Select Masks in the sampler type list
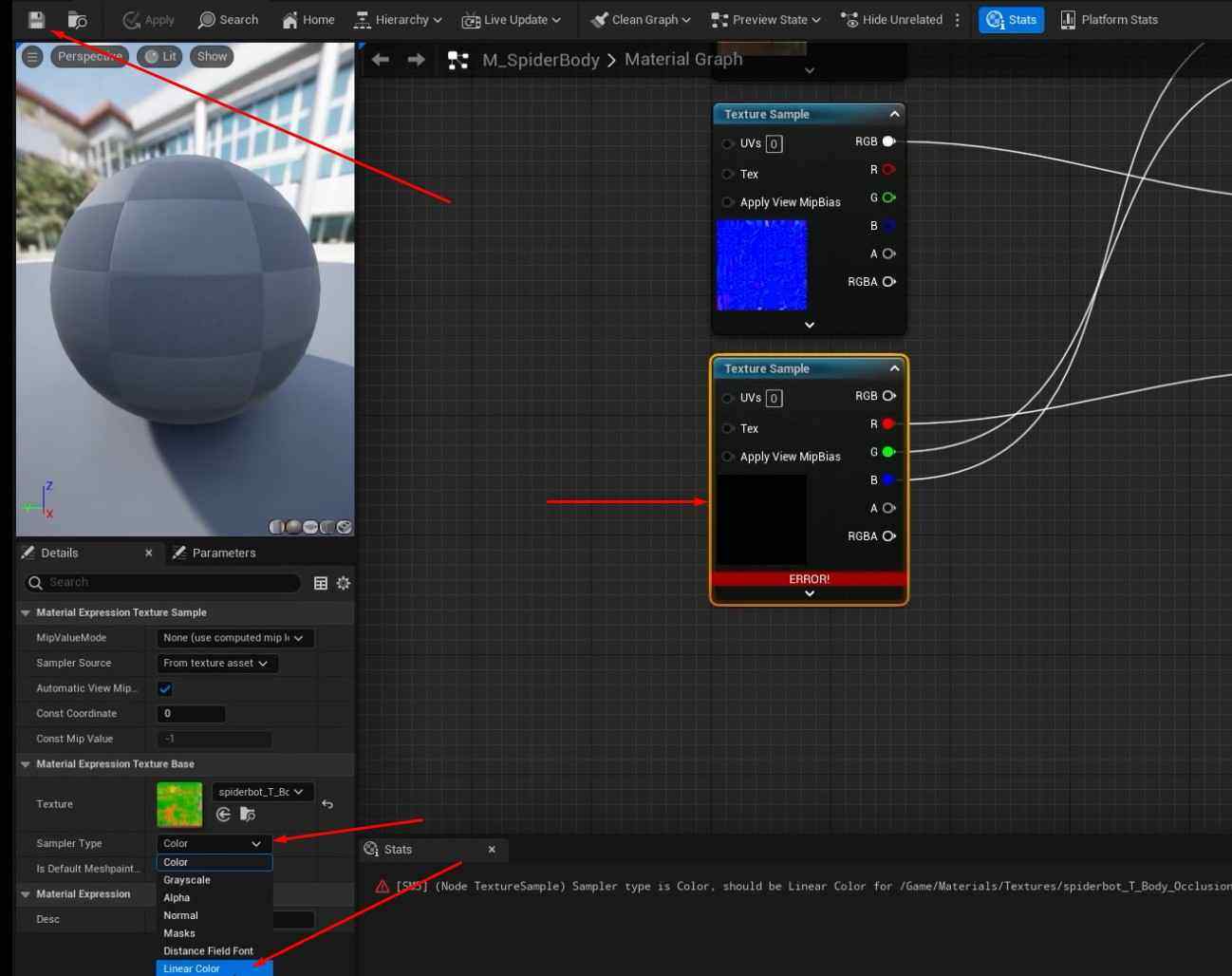The width and height of the screenshot is (1232, 976). 215,934
